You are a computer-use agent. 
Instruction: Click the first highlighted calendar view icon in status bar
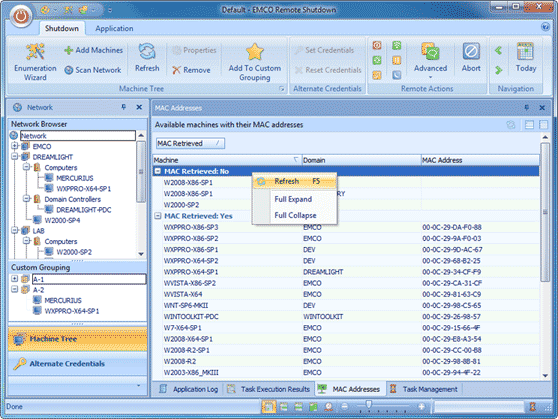coord(269,407)
